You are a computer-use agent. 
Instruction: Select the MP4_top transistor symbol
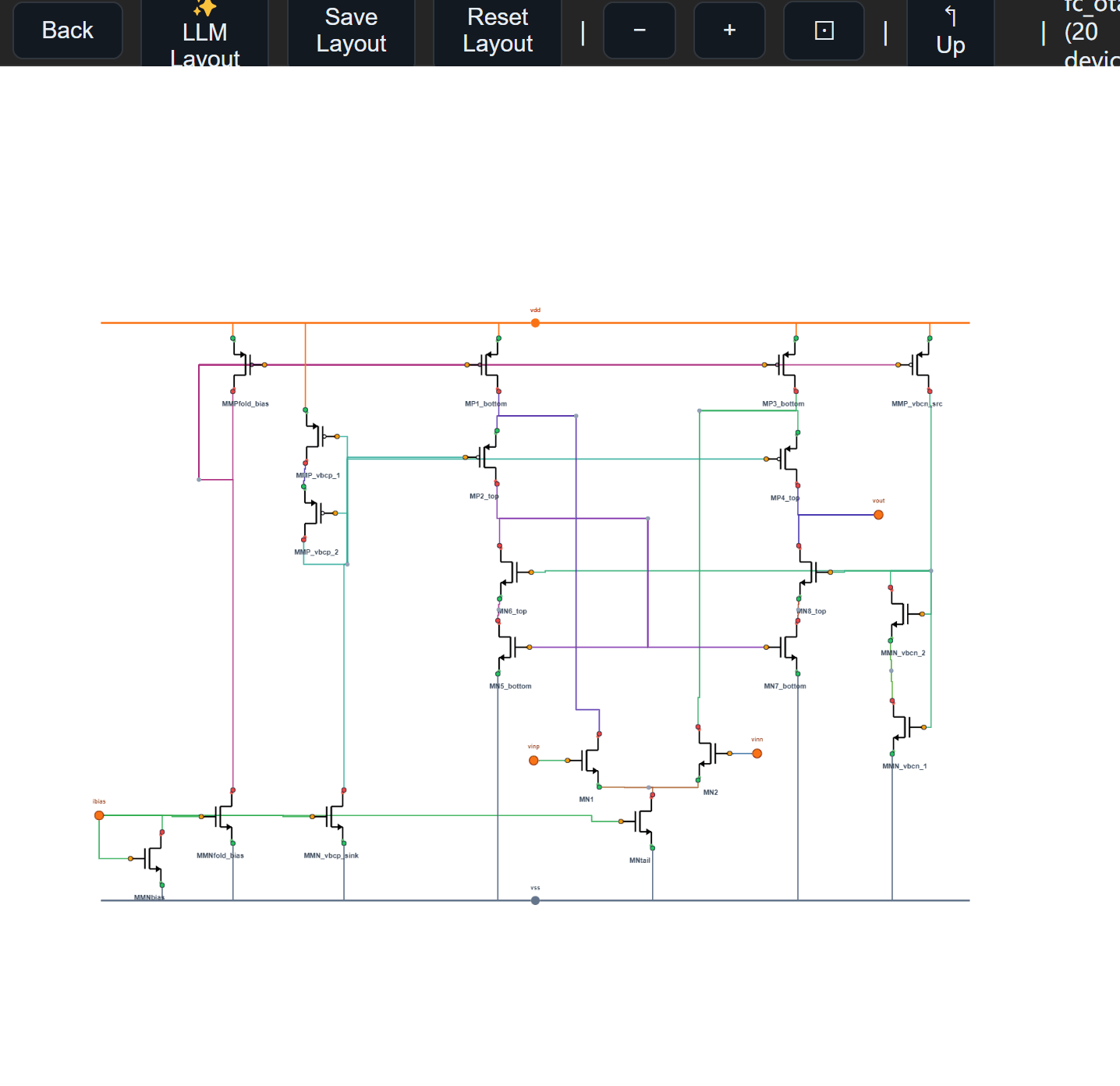coord(785,459)
